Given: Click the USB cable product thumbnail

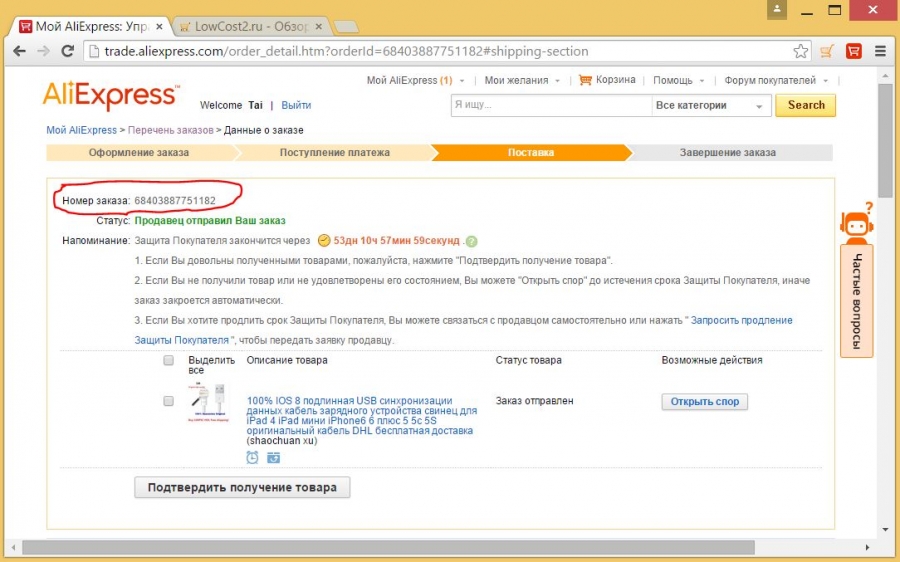Looking at the screenshot, I should 208,402.
